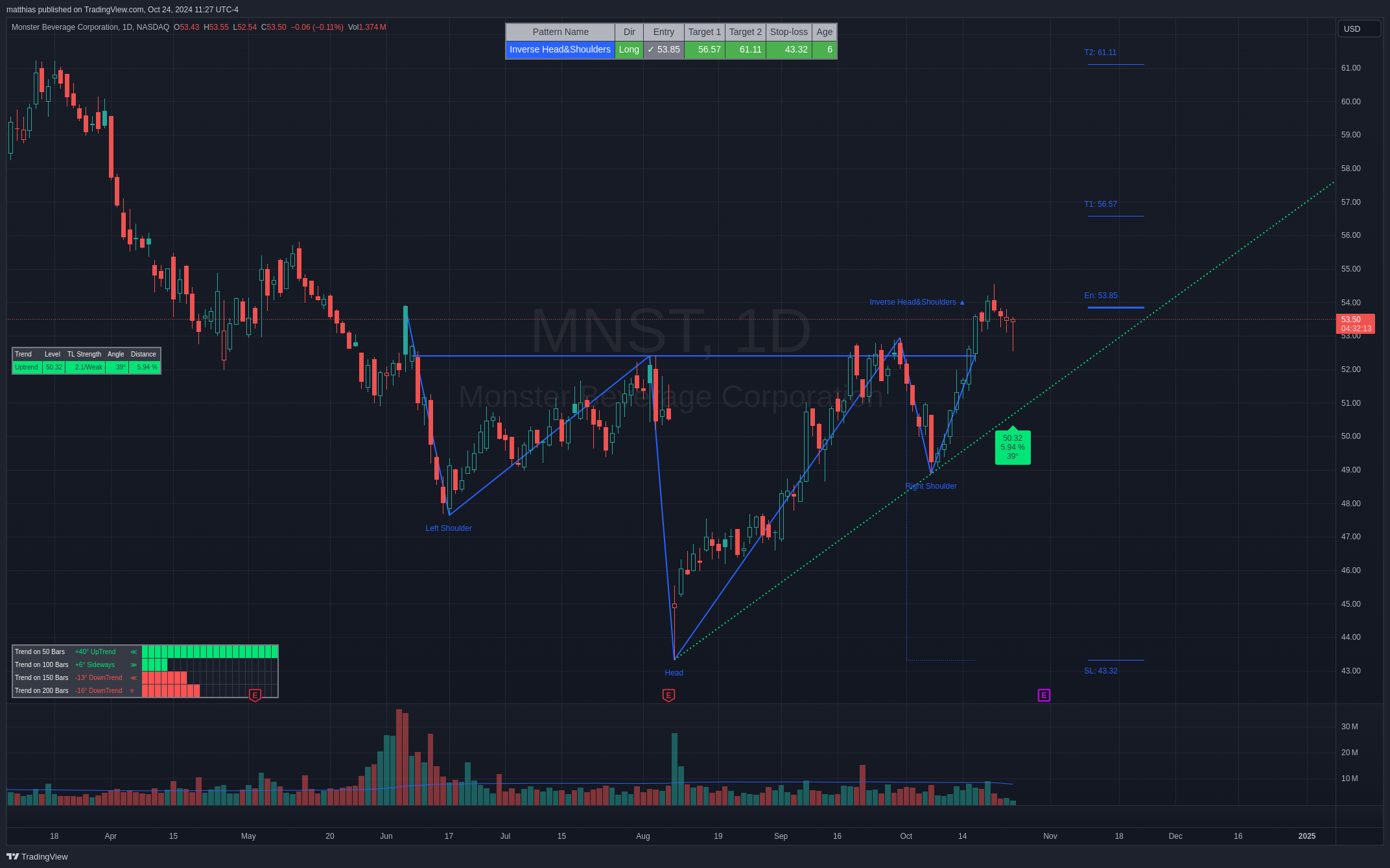Screen dimensions: 1390x868
Task: Click the Long direction cell
Action: (x=629, y=49)
